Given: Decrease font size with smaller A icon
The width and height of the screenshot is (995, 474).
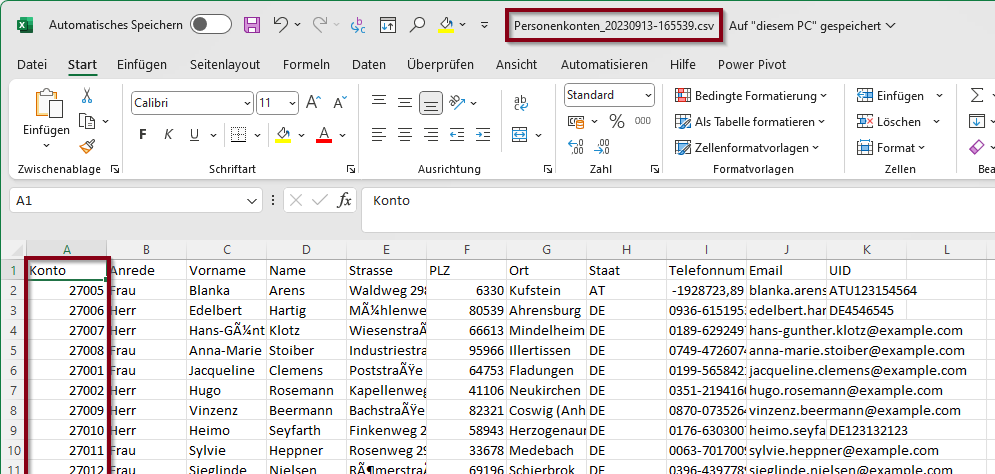Looking at the screenshot, I should (340, 102).
